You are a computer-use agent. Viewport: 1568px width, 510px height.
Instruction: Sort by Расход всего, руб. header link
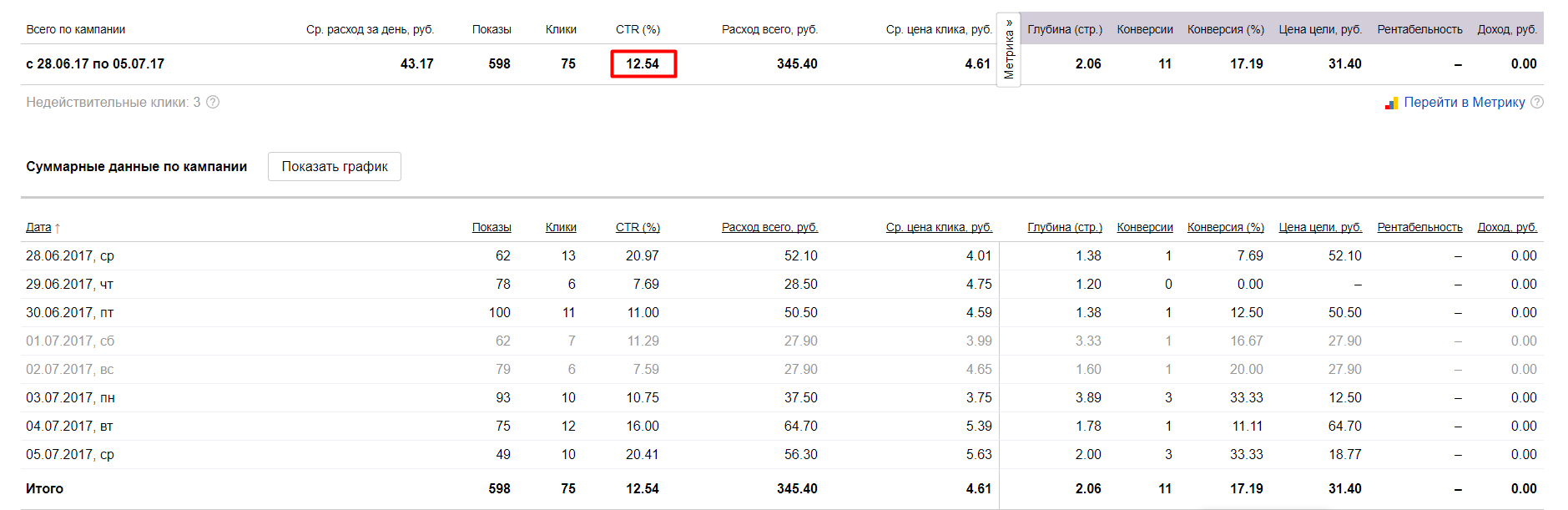tap(769, 227)
